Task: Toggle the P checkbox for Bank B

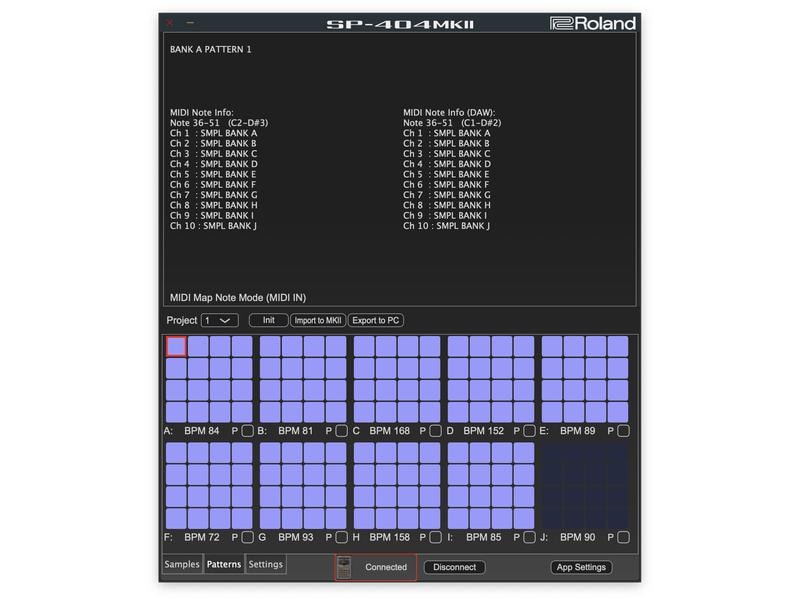Action: 341,431
